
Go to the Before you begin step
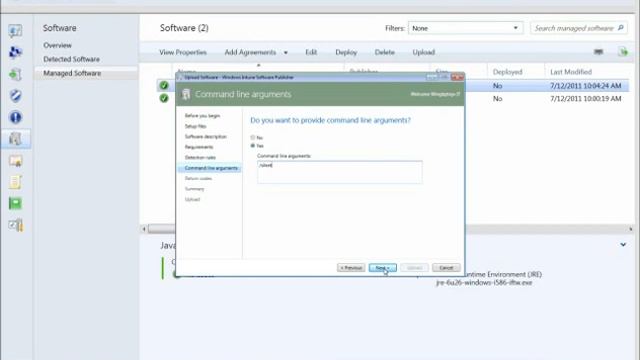[x=202, y=116]
